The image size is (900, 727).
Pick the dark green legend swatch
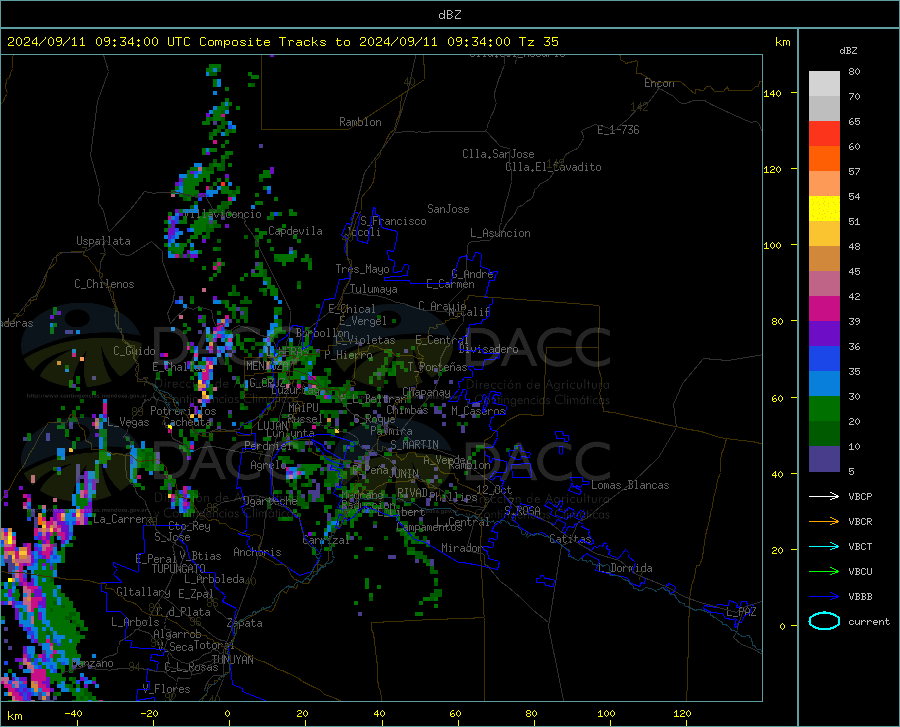point(824,434)
